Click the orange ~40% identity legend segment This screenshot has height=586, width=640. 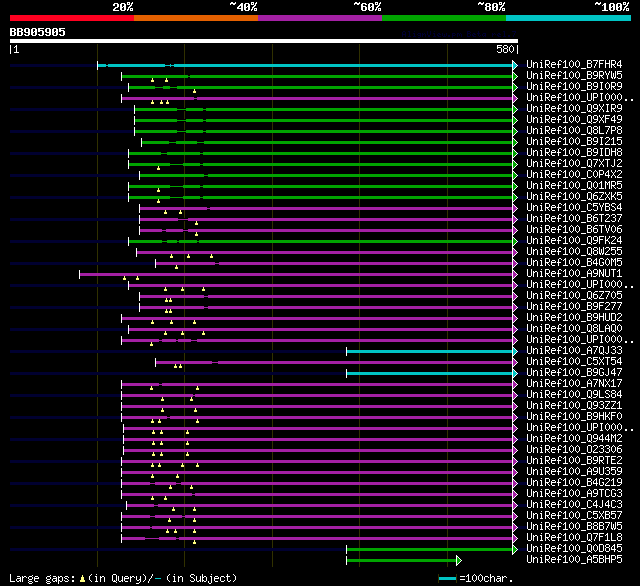(x=196, y=18)
